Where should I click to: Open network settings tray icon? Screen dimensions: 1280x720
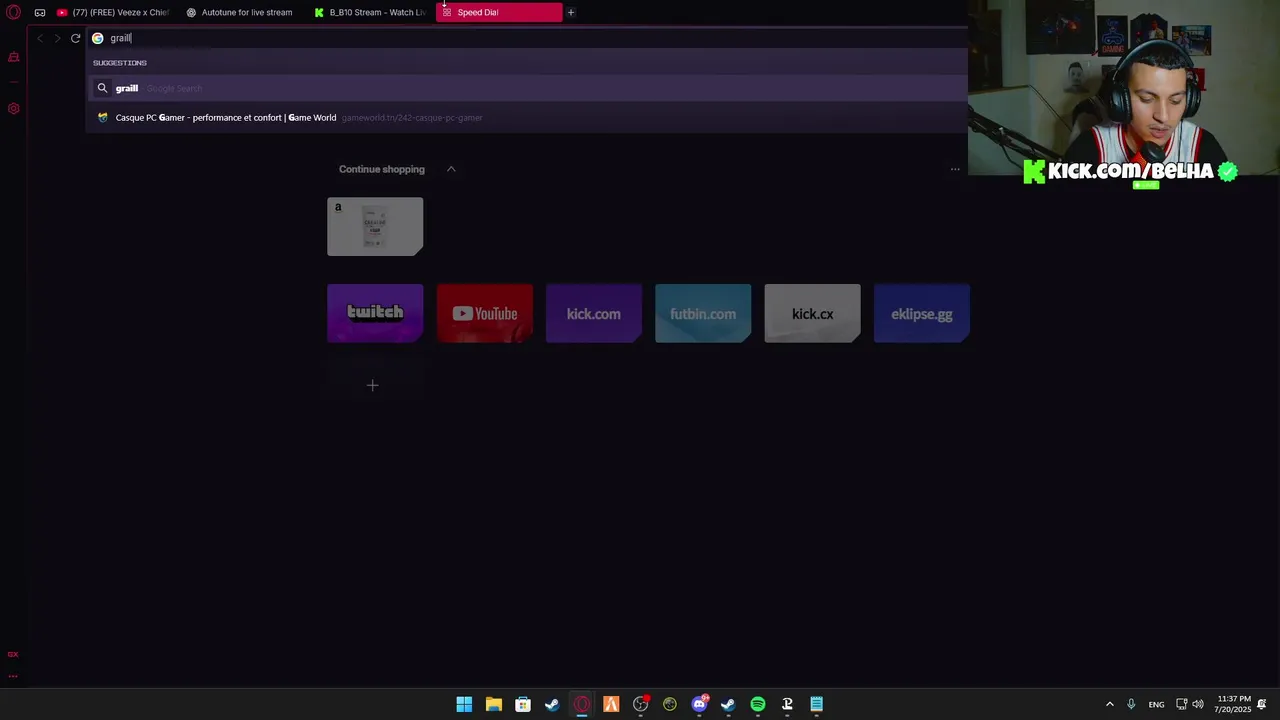coord(1181,704)
